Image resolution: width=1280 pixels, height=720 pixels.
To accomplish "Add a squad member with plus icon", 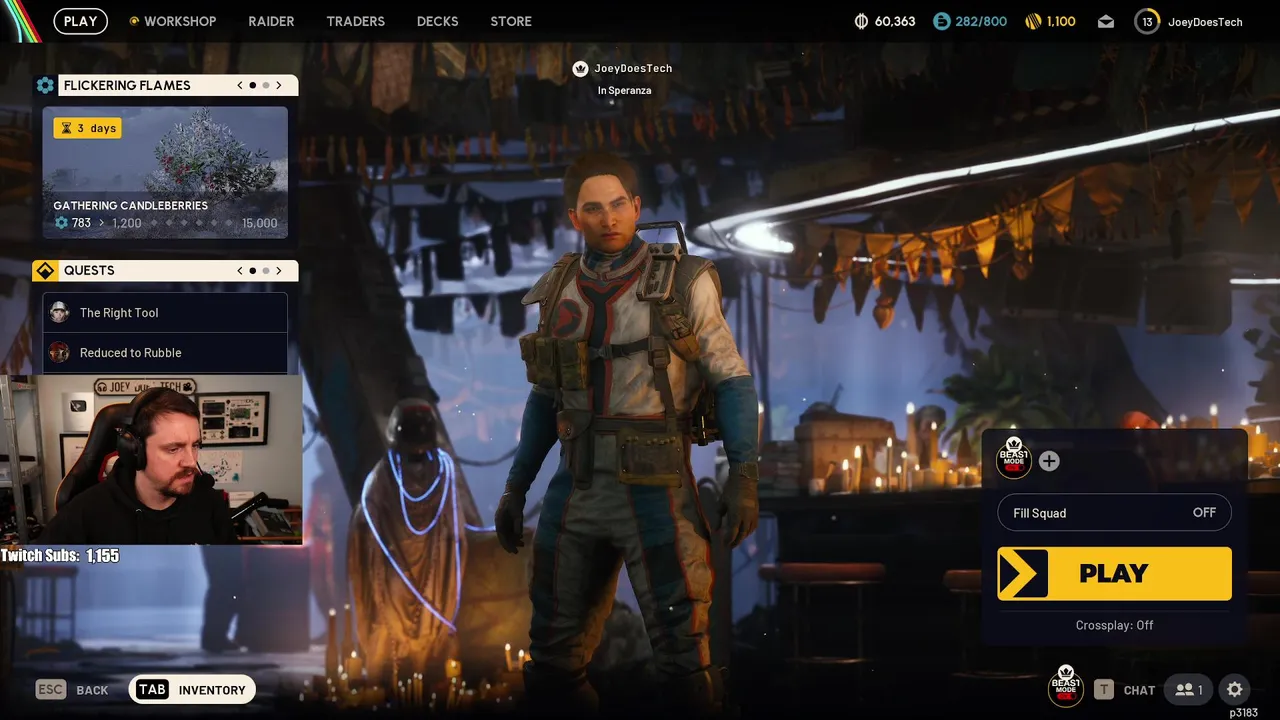I will (x=1048, y=461).
